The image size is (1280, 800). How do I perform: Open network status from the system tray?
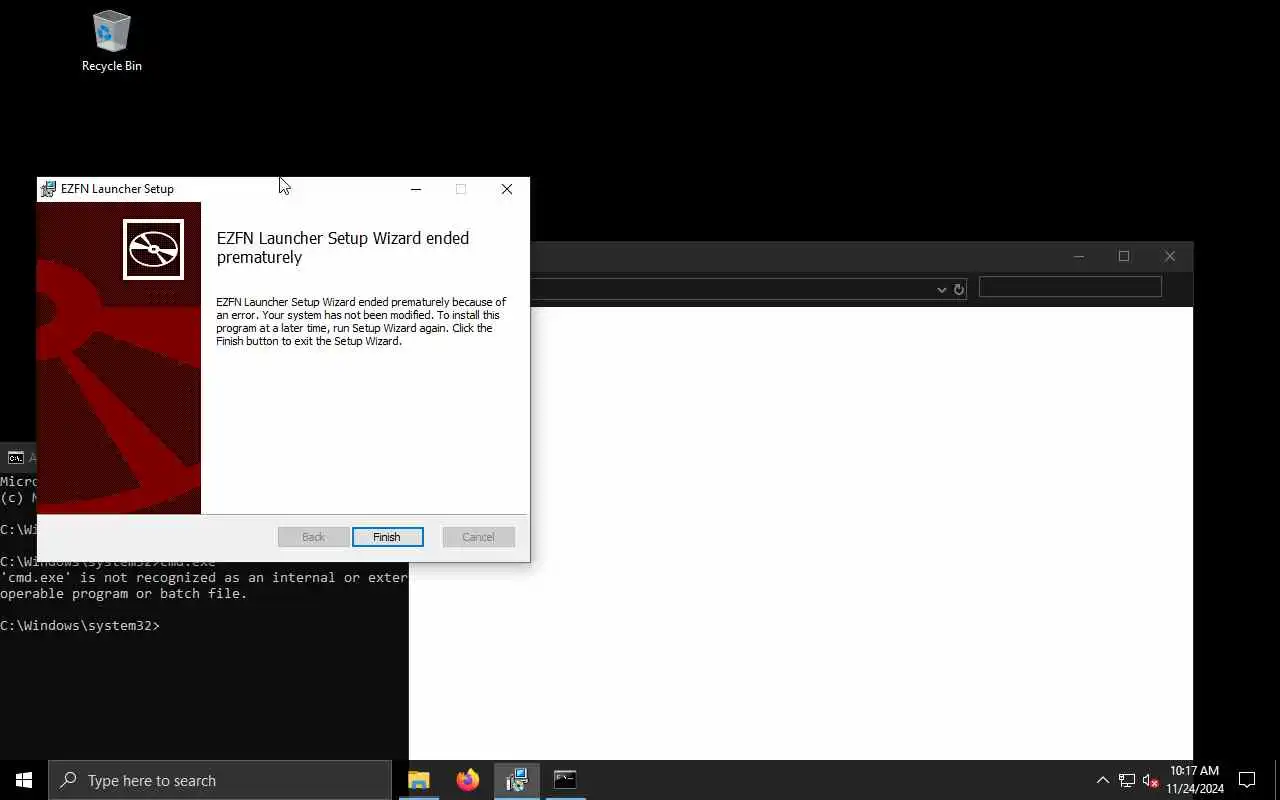coord(1127,780)
